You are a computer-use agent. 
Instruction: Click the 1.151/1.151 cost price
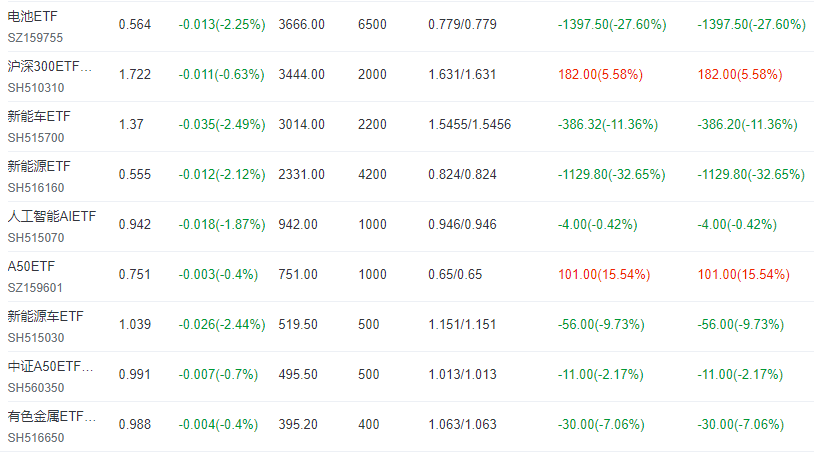[x=462, y=324]
